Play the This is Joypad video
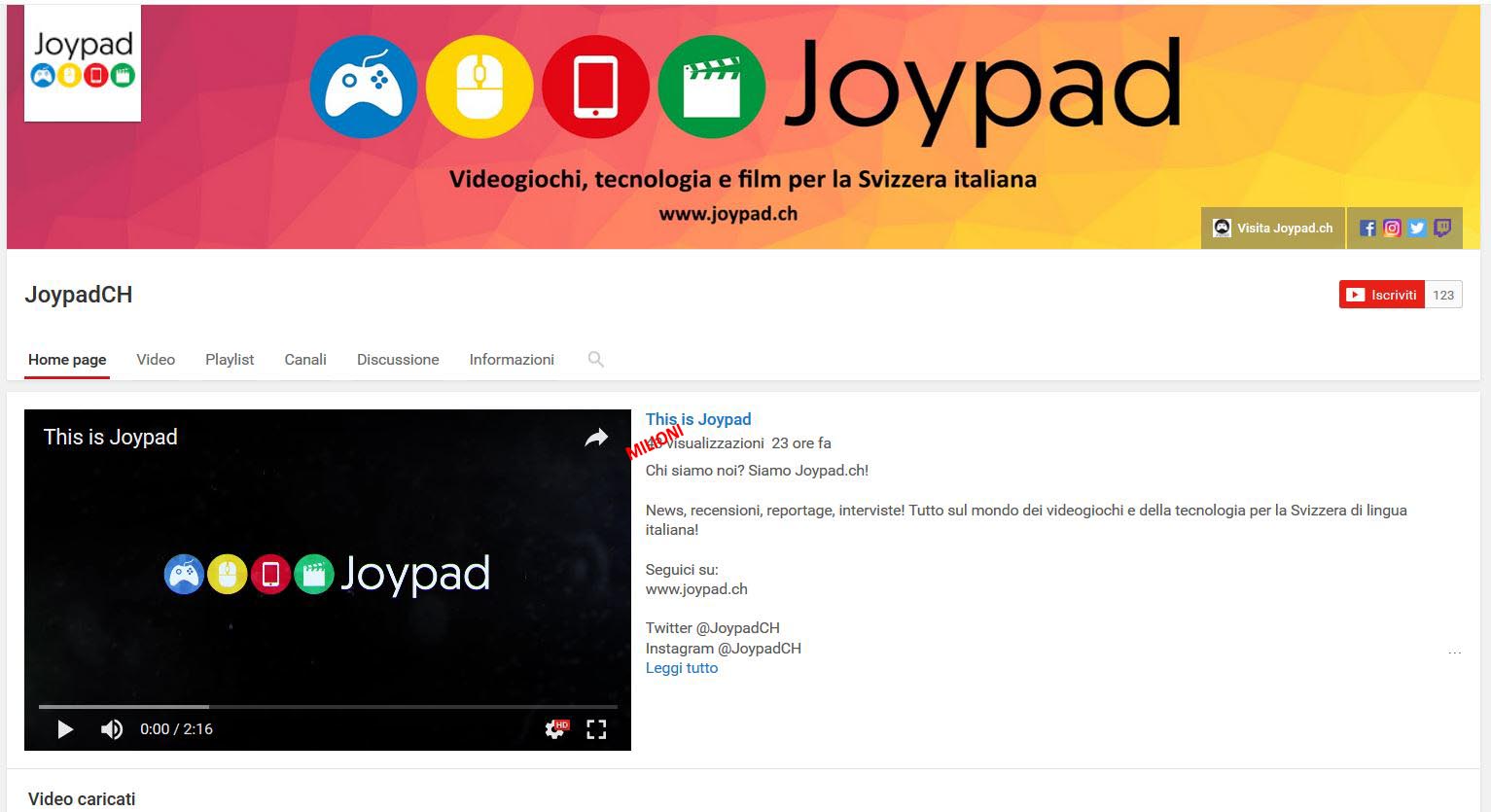This screenshot has height=812, width=1491. 65,729
